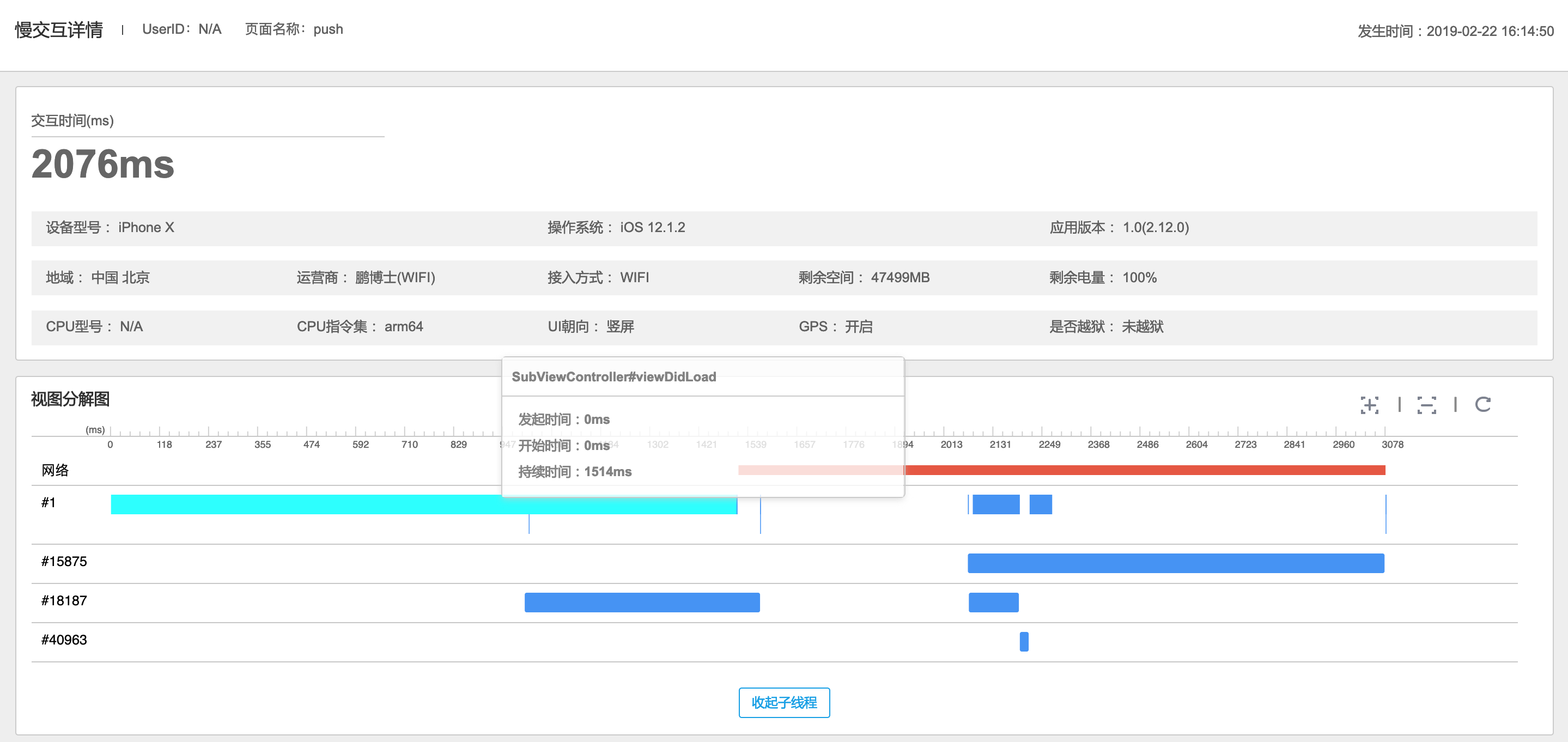This screenshot has width=1568, height=742.
Task: Click the 页面名称 push label
Action: [x=294, y=29]
